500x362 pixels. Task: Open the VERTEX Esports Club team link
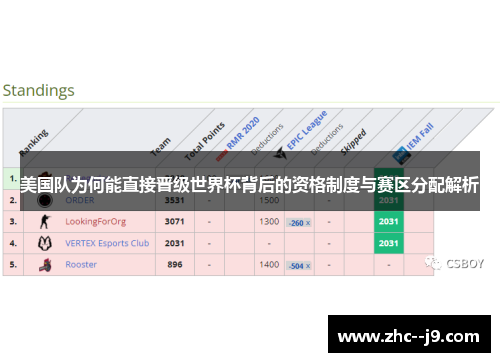pyautogui.click(x=107, y=243)
